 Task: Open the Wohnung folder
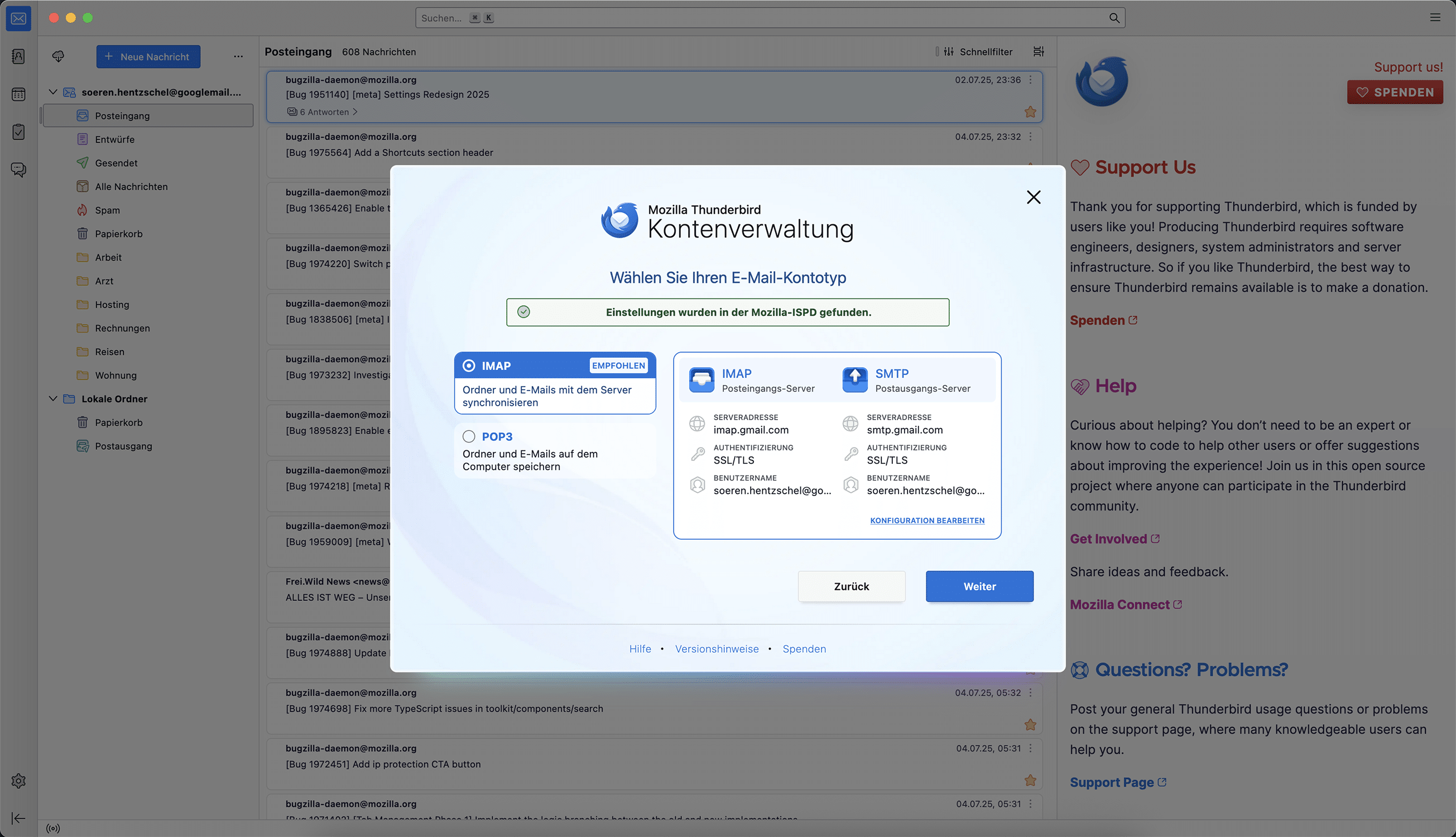point(148,375)
